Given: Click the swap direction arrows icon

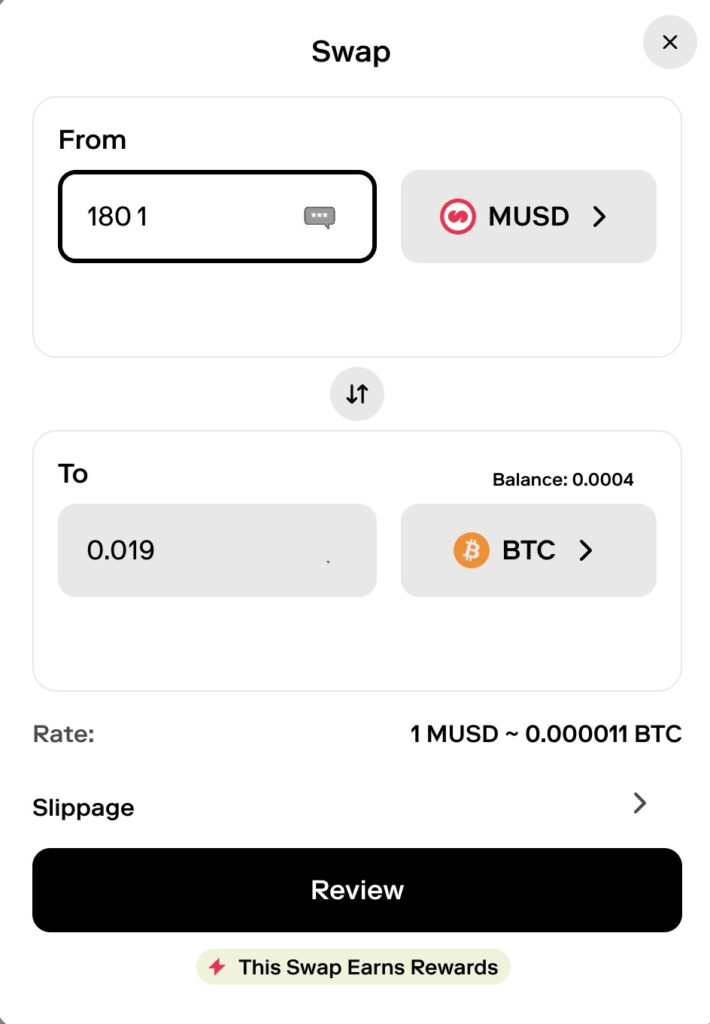Looking at the screenshot, I should coord(357,394).
